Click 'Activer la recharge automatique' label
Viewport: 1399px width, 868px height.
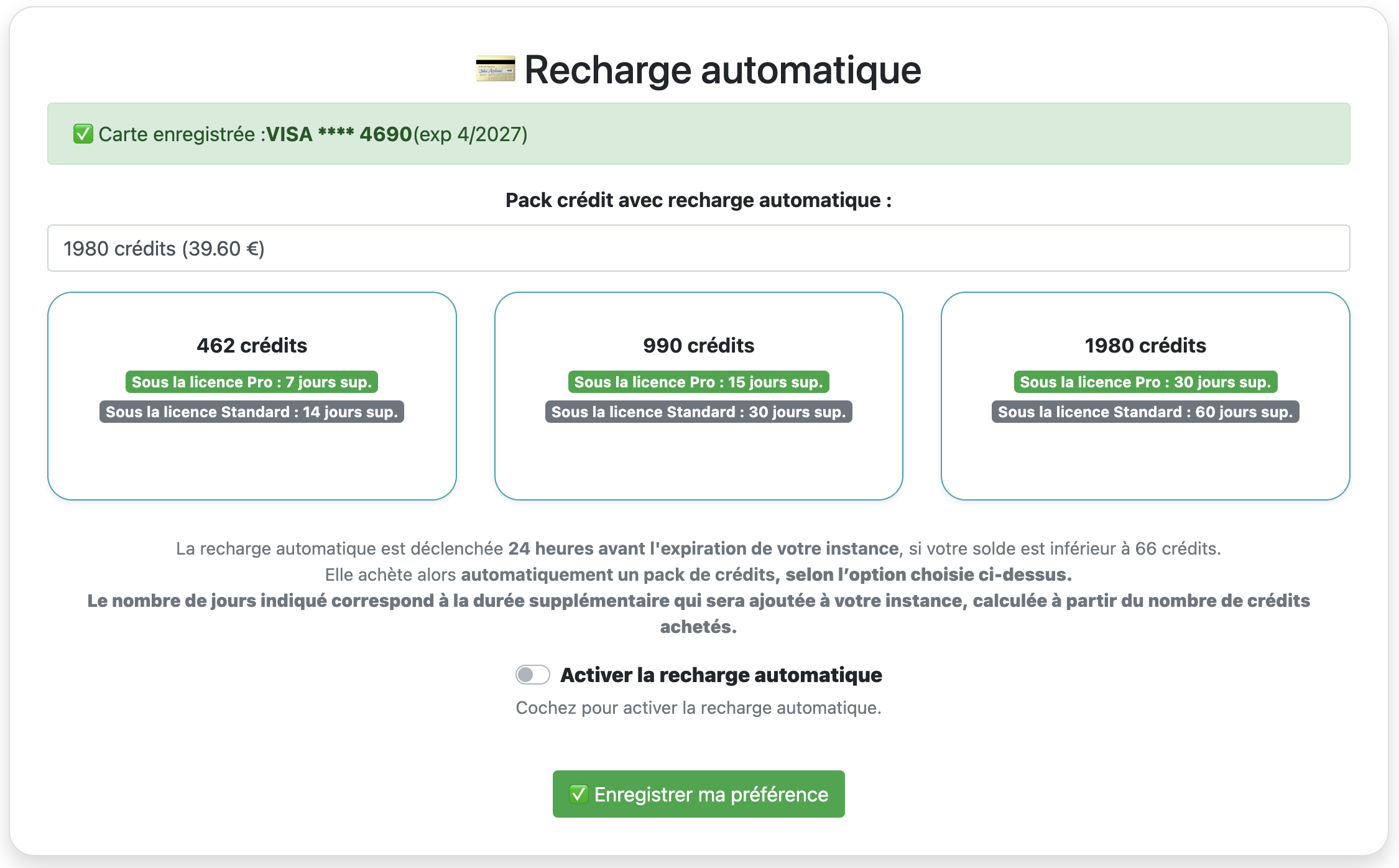721,675
